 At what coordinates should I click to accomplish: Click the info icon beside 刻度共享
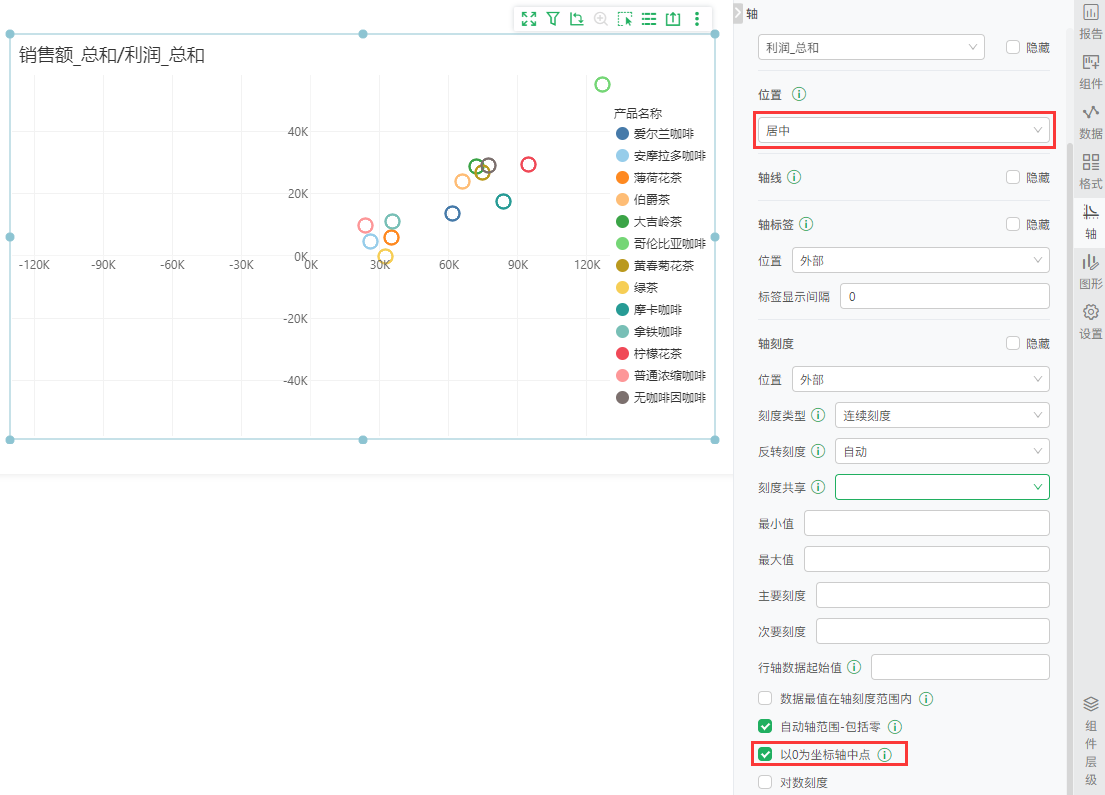[818, 487]
